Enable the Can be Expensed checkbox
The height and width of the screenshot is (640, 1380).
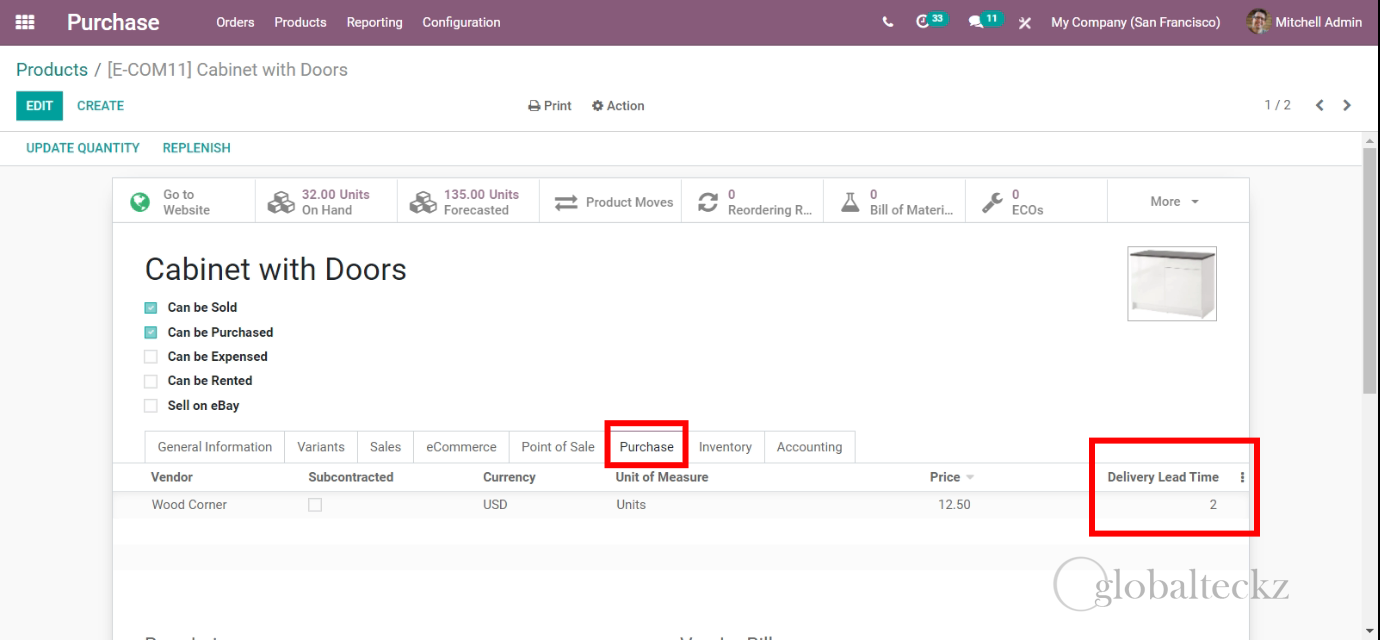[151, 357]
